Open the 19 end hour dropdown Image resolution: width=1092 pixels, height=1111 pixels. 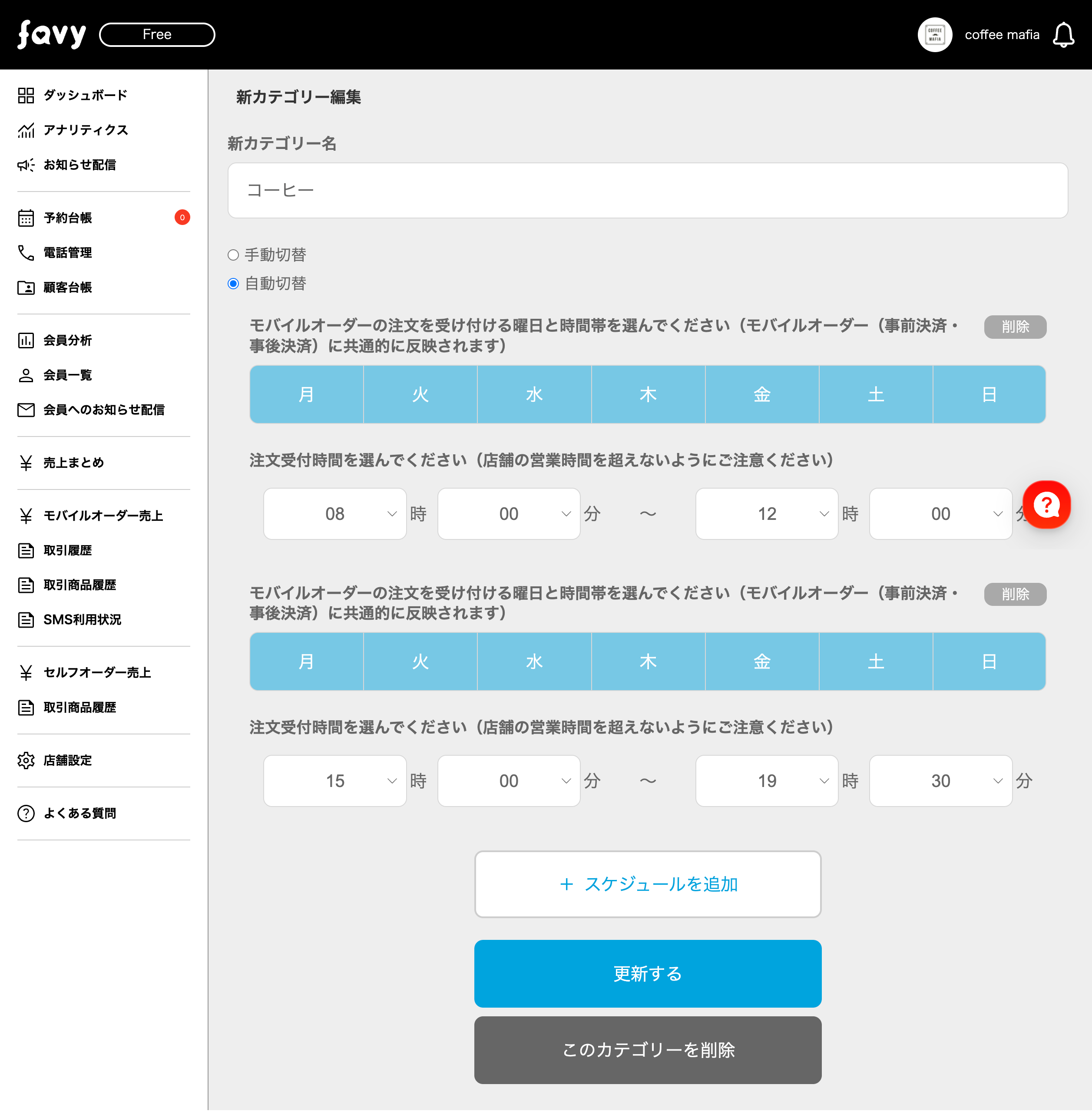(766, 780)
